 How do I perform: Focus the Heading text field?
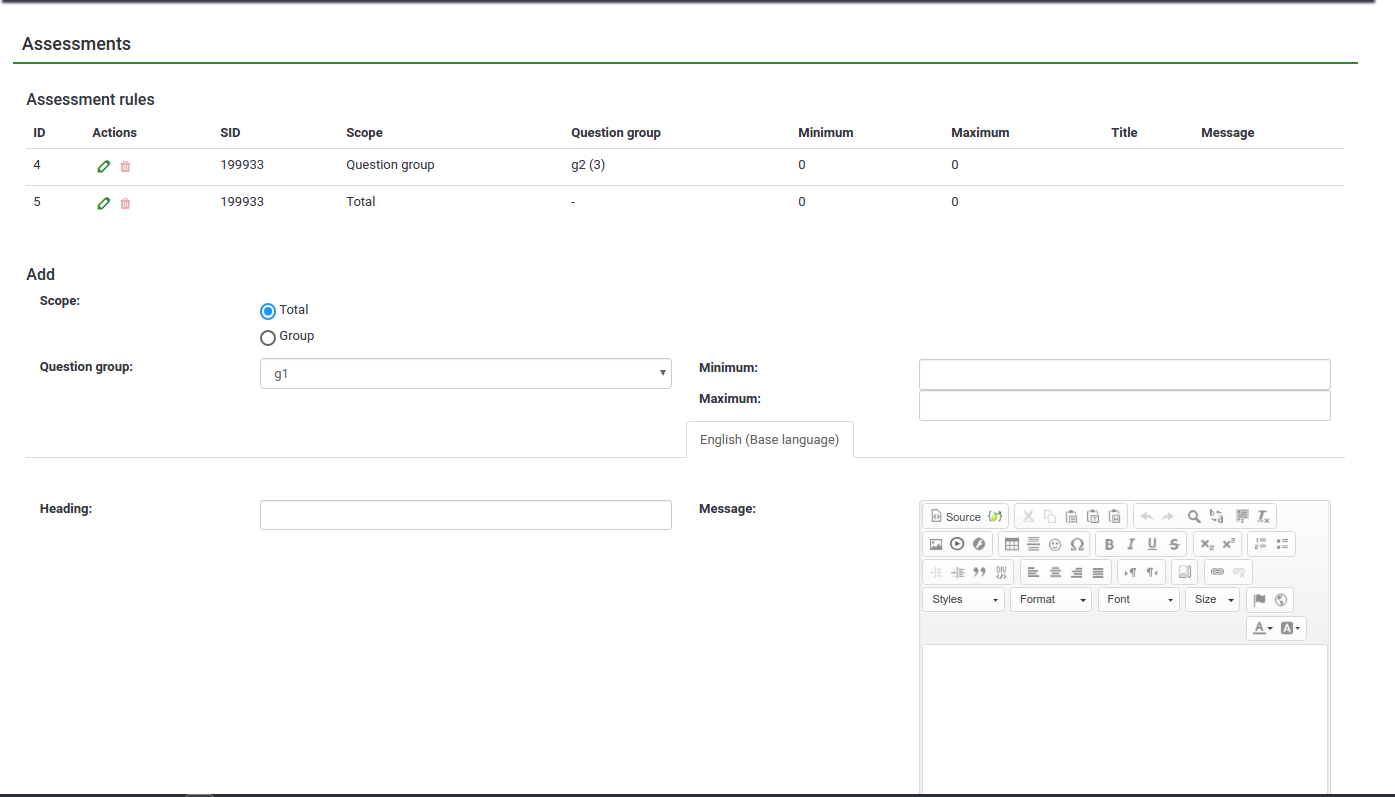click(x=465, y=515)
